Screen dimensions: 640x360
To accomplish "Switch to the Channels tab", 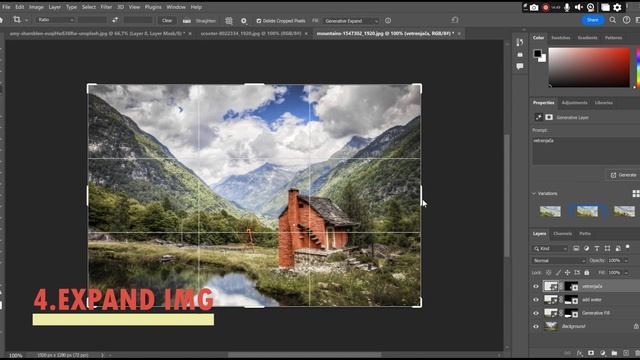I will 562,233.
